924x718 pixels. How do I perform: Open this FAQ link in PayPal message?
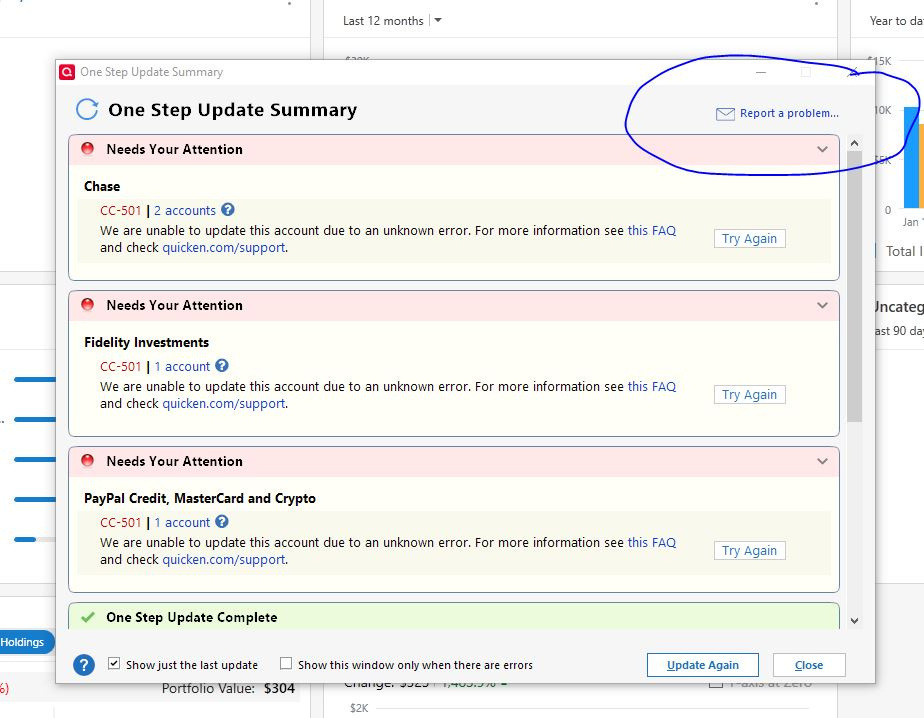point(652,542)
